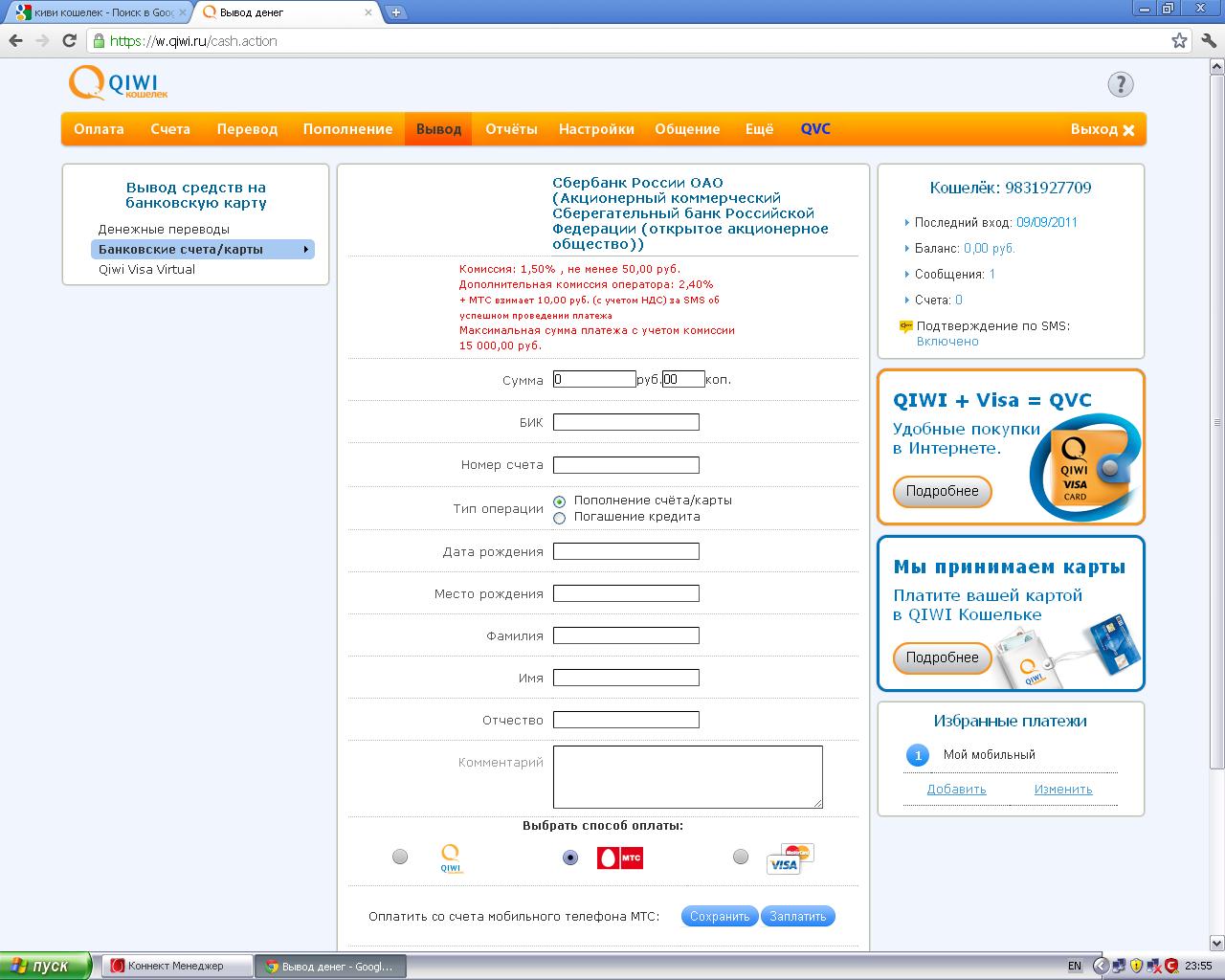1225x980 pixels.
Task: Select Погашение кредита radio button
Action: (560, 518)
